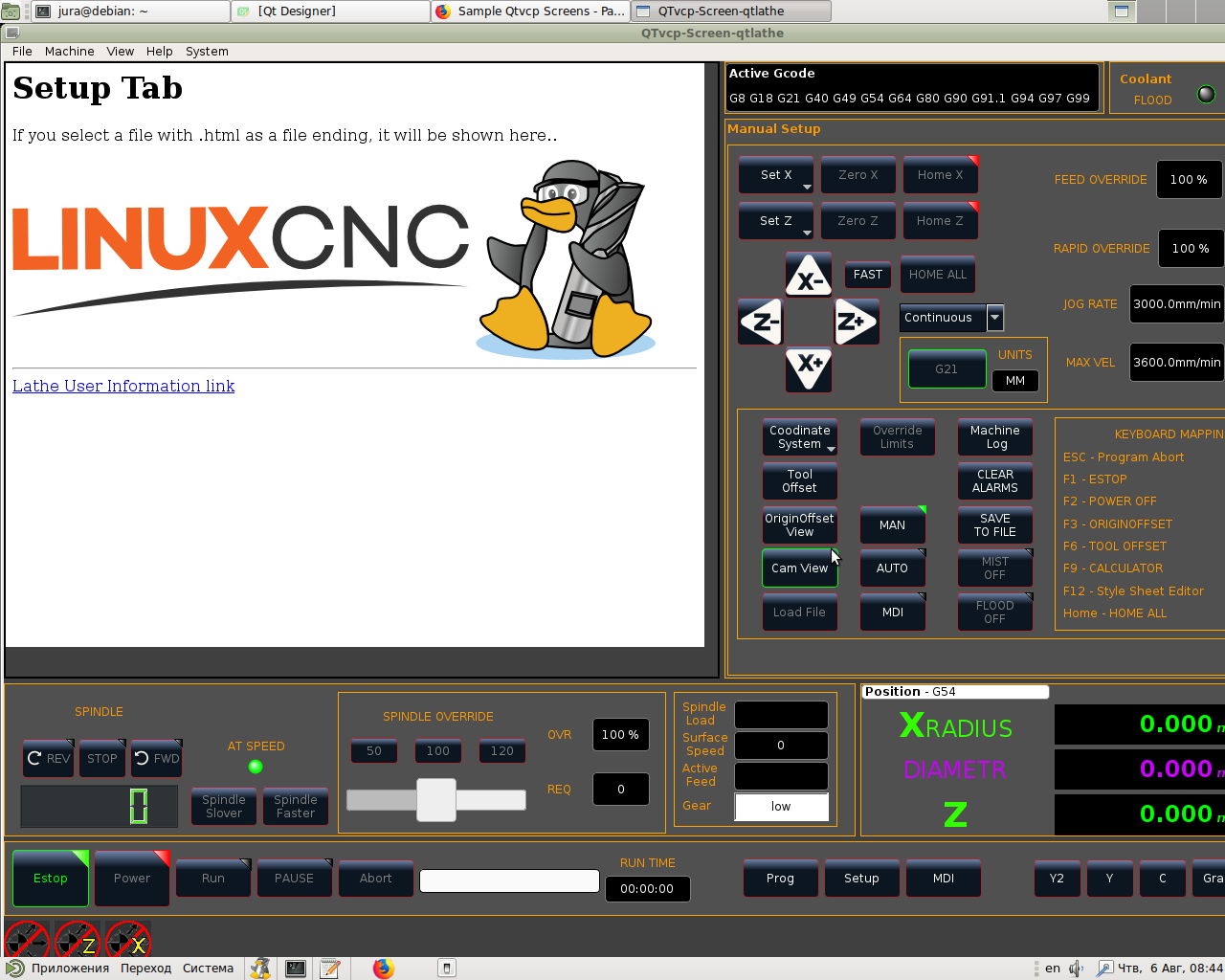1225x980 pixels.
Task: Click Spindle Faster button
Action: pyautogui.click(x=296, y=807)
